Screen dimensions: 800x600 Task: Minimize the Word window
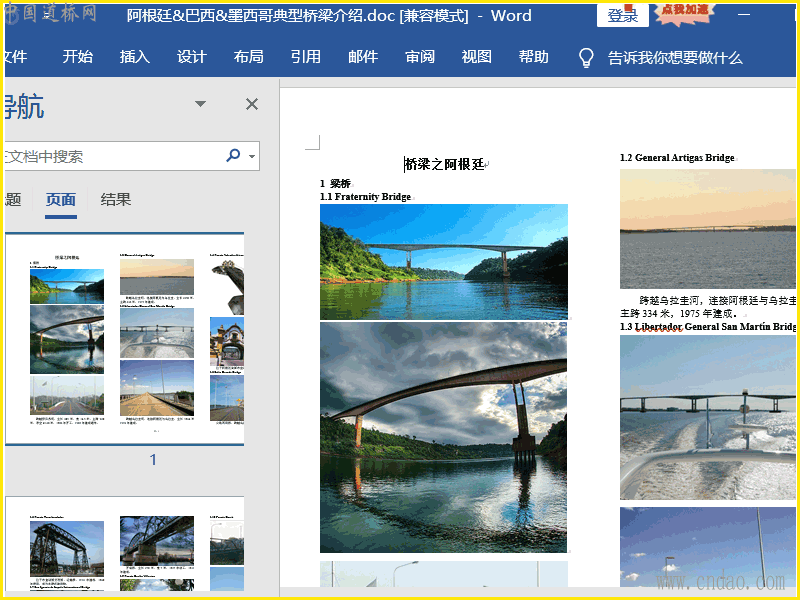pos(744,15)
